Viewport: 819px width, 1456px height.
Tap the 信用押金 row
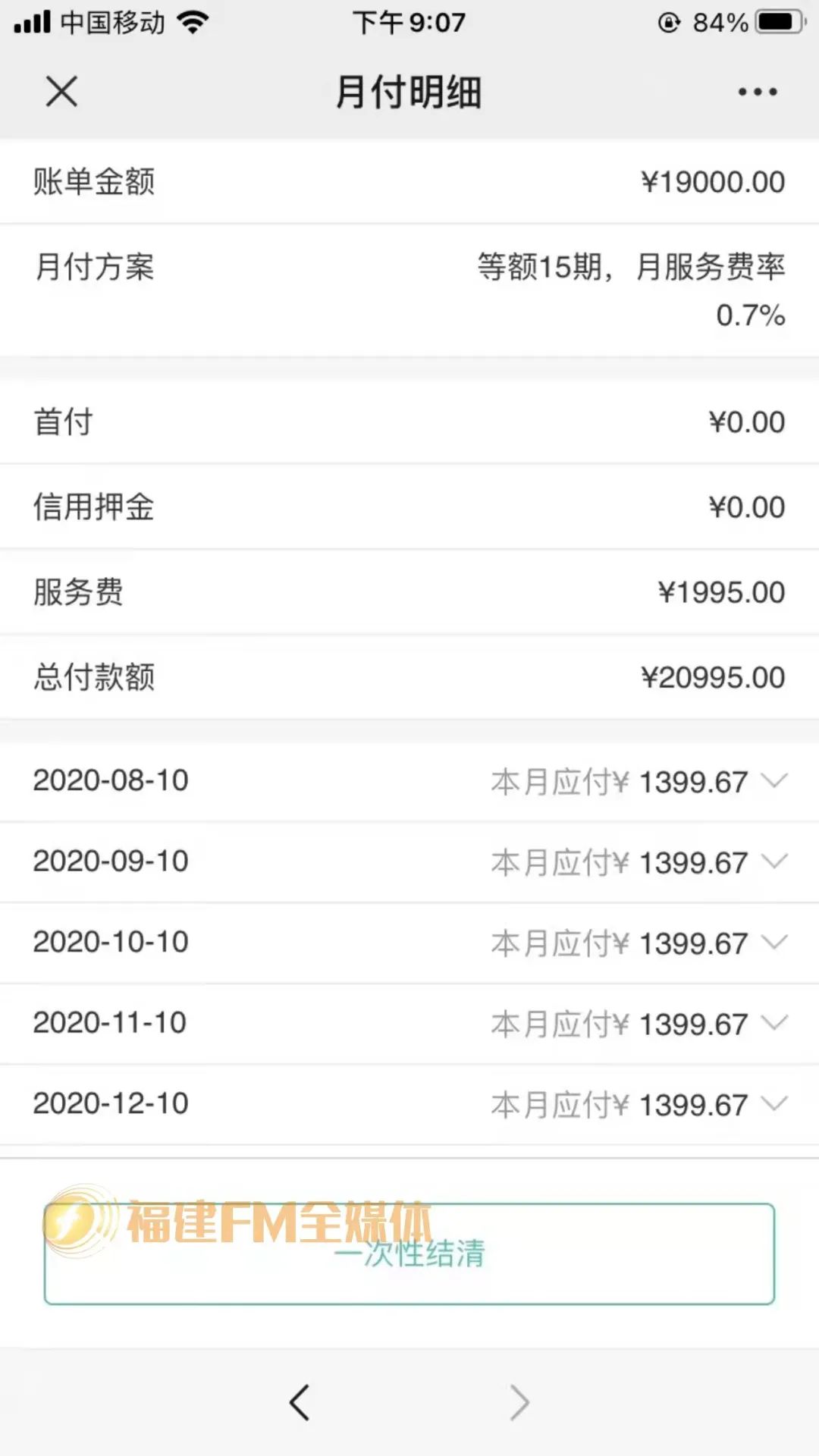(x=409, y=507)
